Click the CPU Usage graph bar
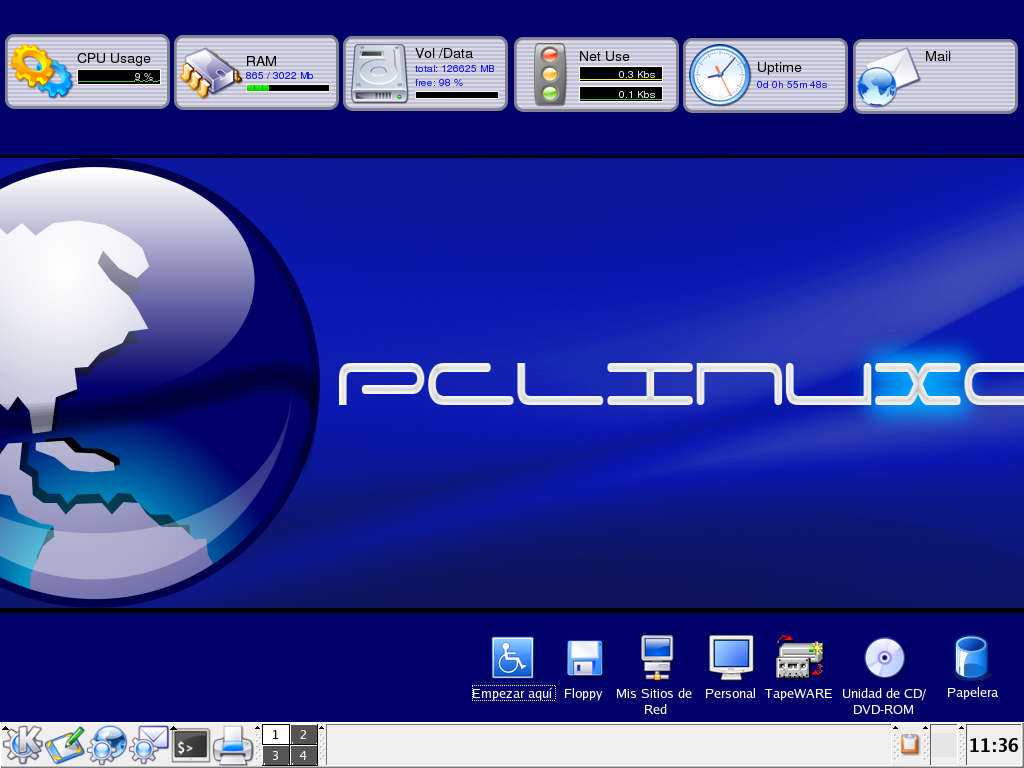The image size is (1024, 768). click(x=119, y=77)
